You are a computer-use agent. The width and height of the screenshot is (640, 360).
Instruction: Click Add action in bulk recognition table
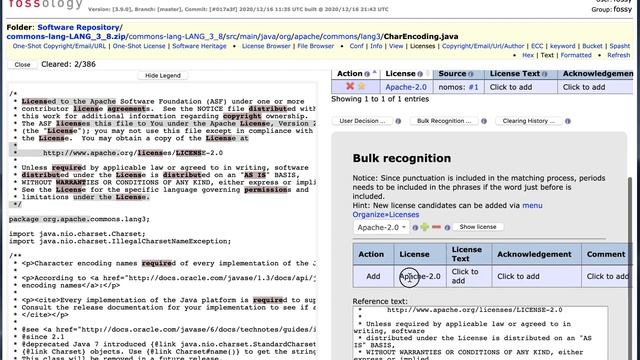[x=373, y=276]
